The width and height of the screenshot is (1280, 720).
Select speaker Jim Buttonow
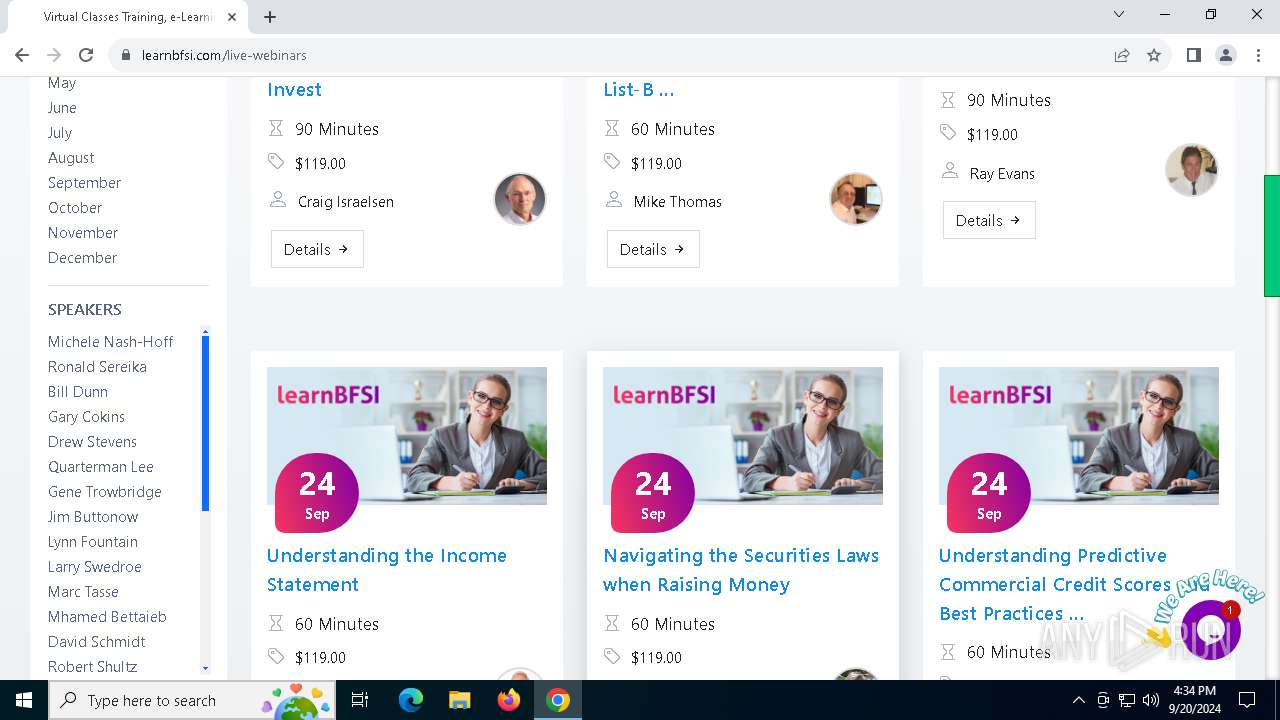click(93, 517)
